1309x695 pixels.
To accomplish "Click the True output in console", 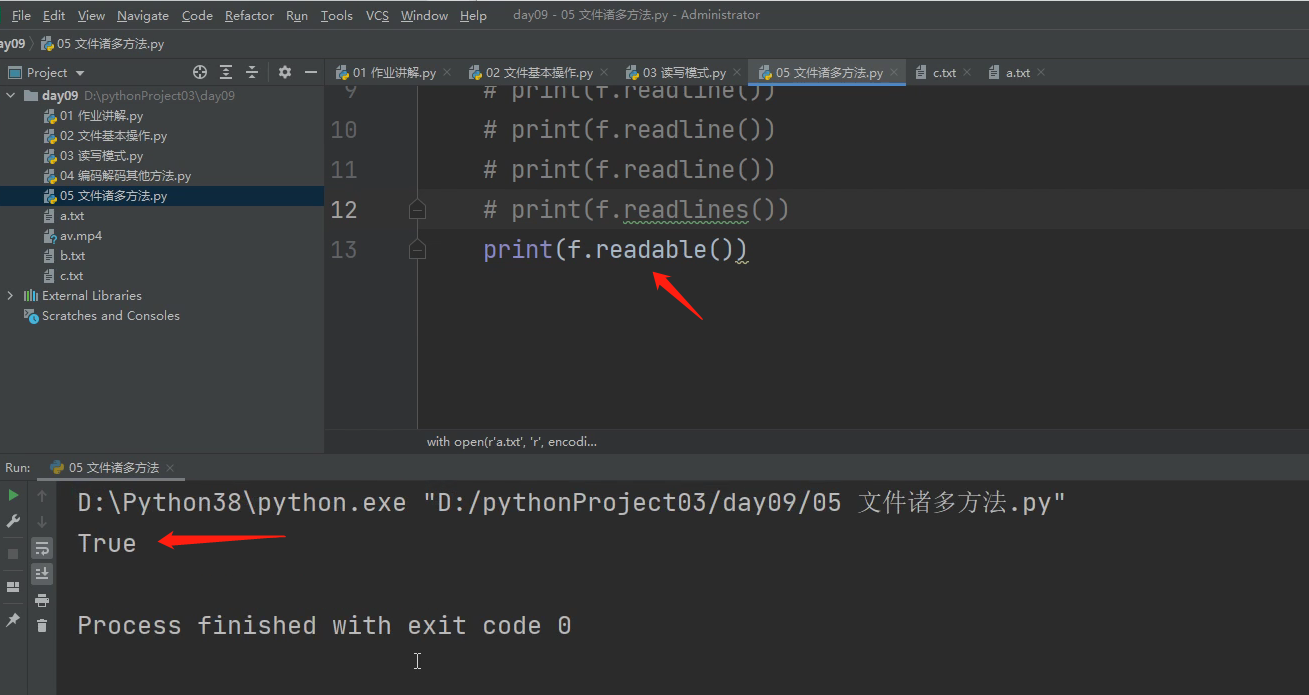I will [x=107, y=543].
